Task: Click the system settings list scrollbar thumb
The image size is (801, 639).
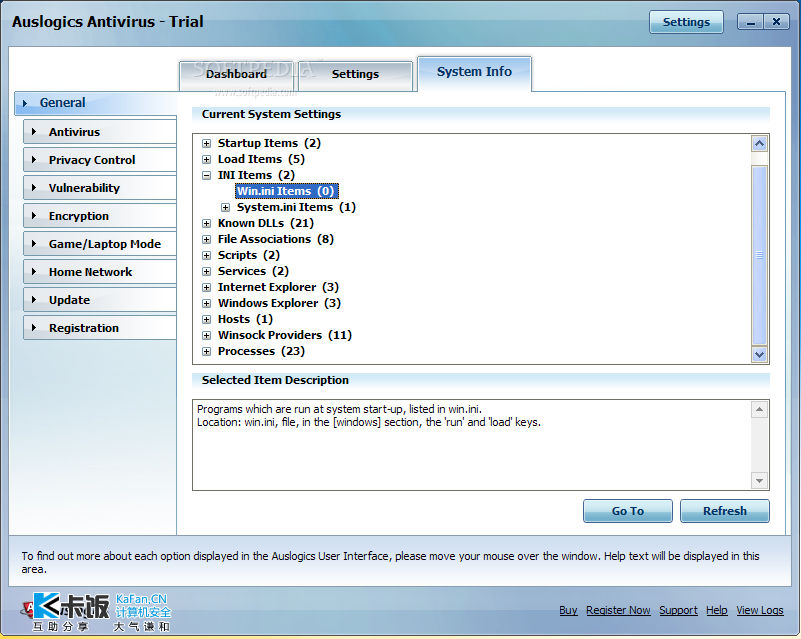Action: (x=759, y=255)
